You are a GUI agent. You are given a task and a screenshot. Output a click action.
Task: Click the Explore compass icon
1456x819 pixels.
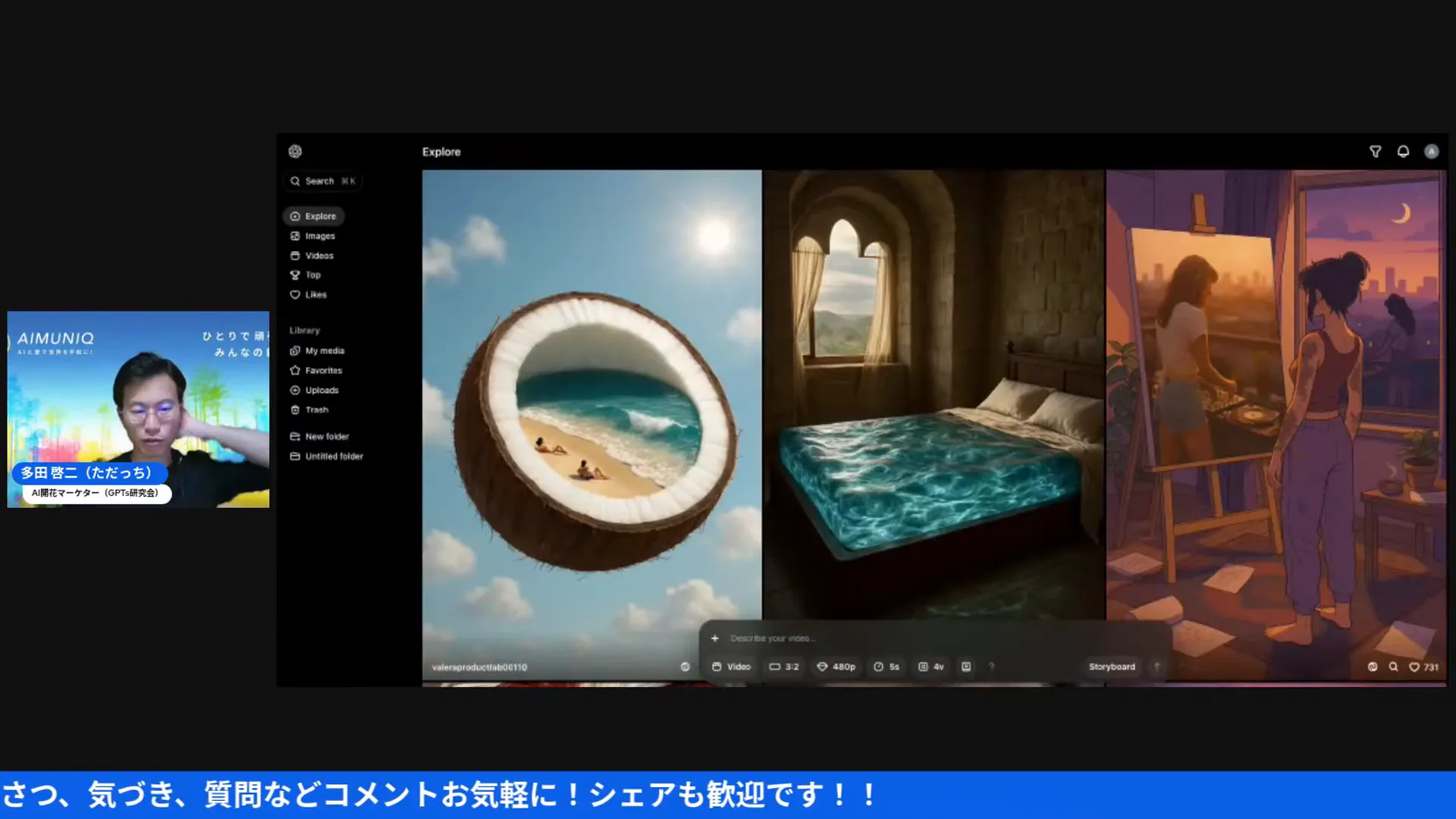295,216
